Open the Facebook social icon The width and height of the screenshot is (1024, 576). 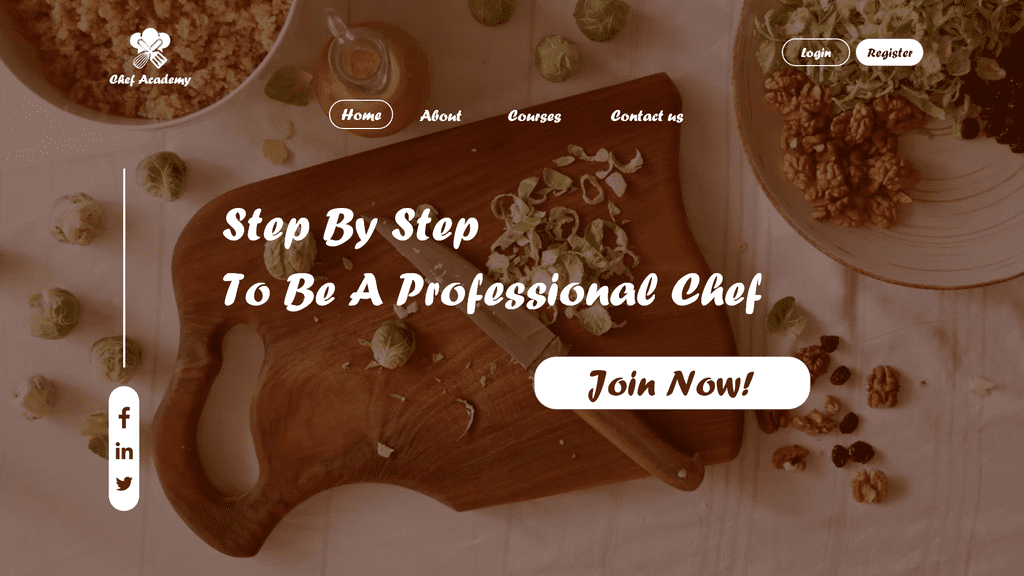(x=124, y=417)
